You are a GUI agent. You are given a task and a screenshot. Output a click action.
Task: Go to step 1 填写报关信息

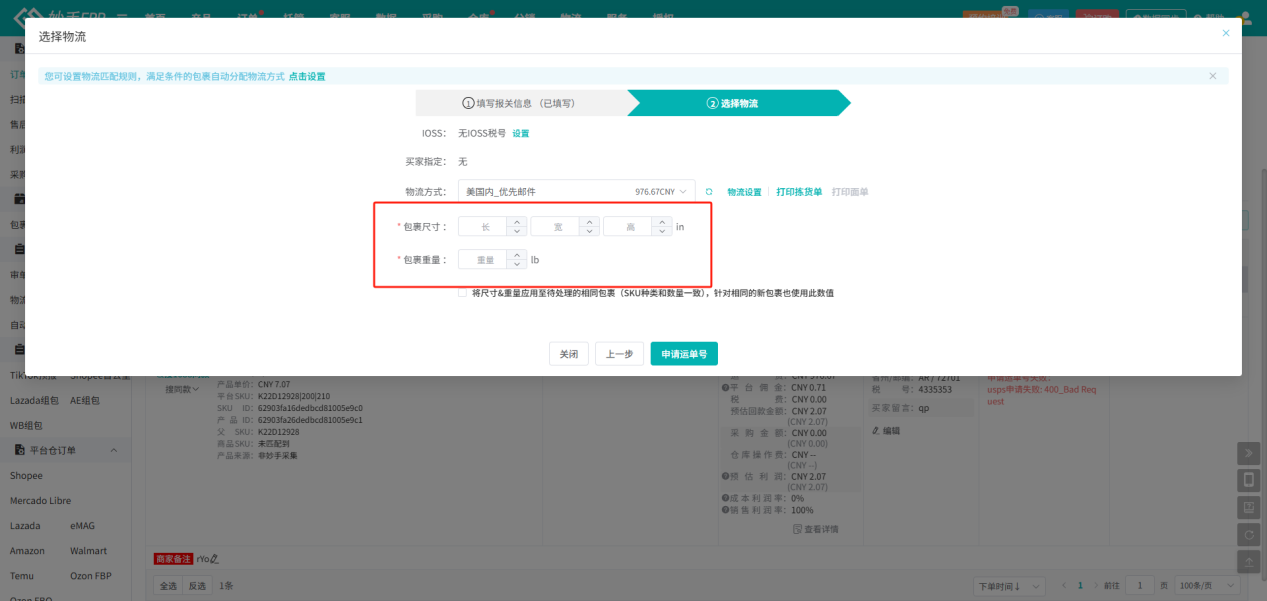[x=520, y=103]
